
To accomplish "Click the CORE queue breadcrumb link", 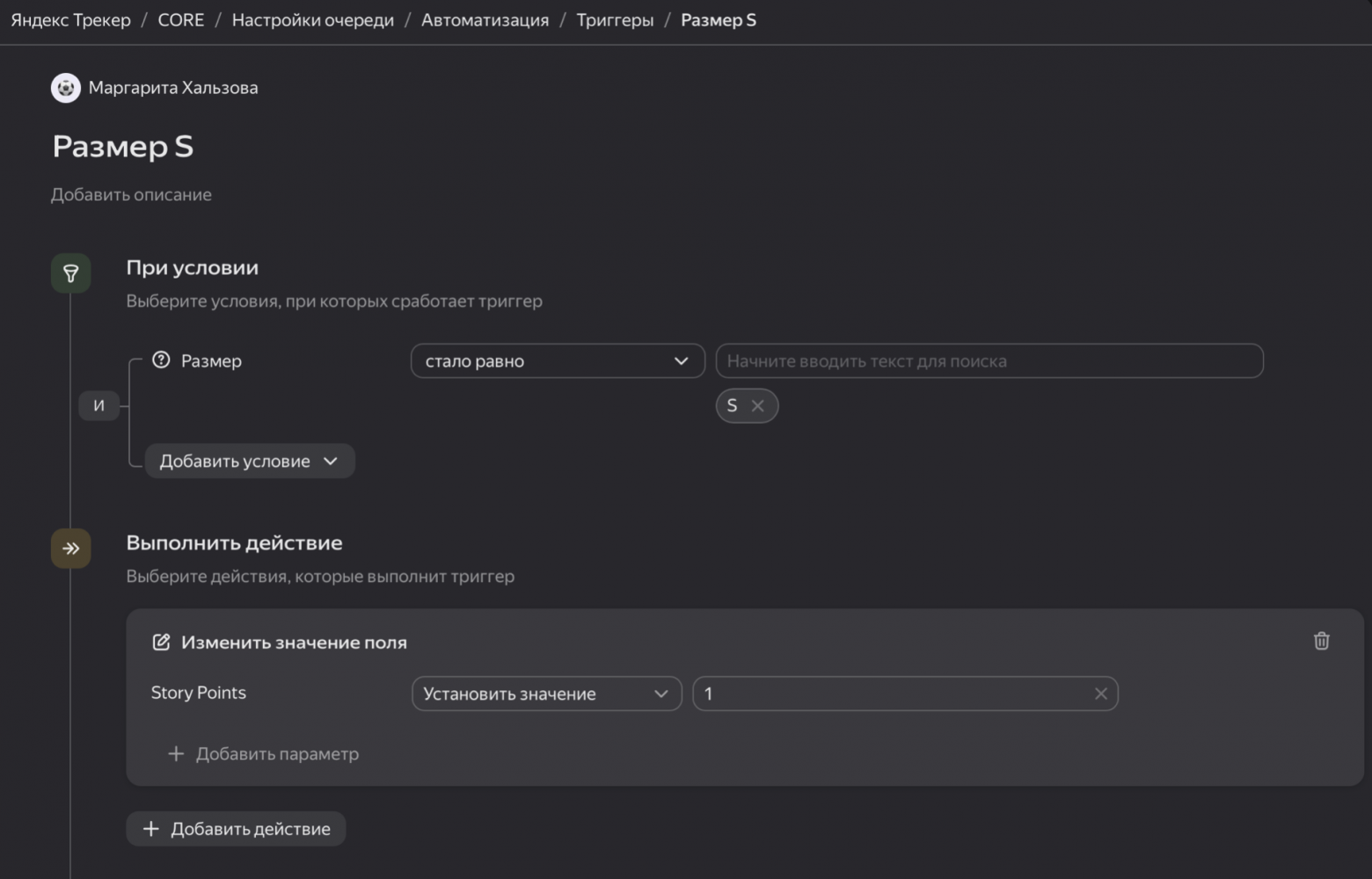I will (x=180, y=20).
